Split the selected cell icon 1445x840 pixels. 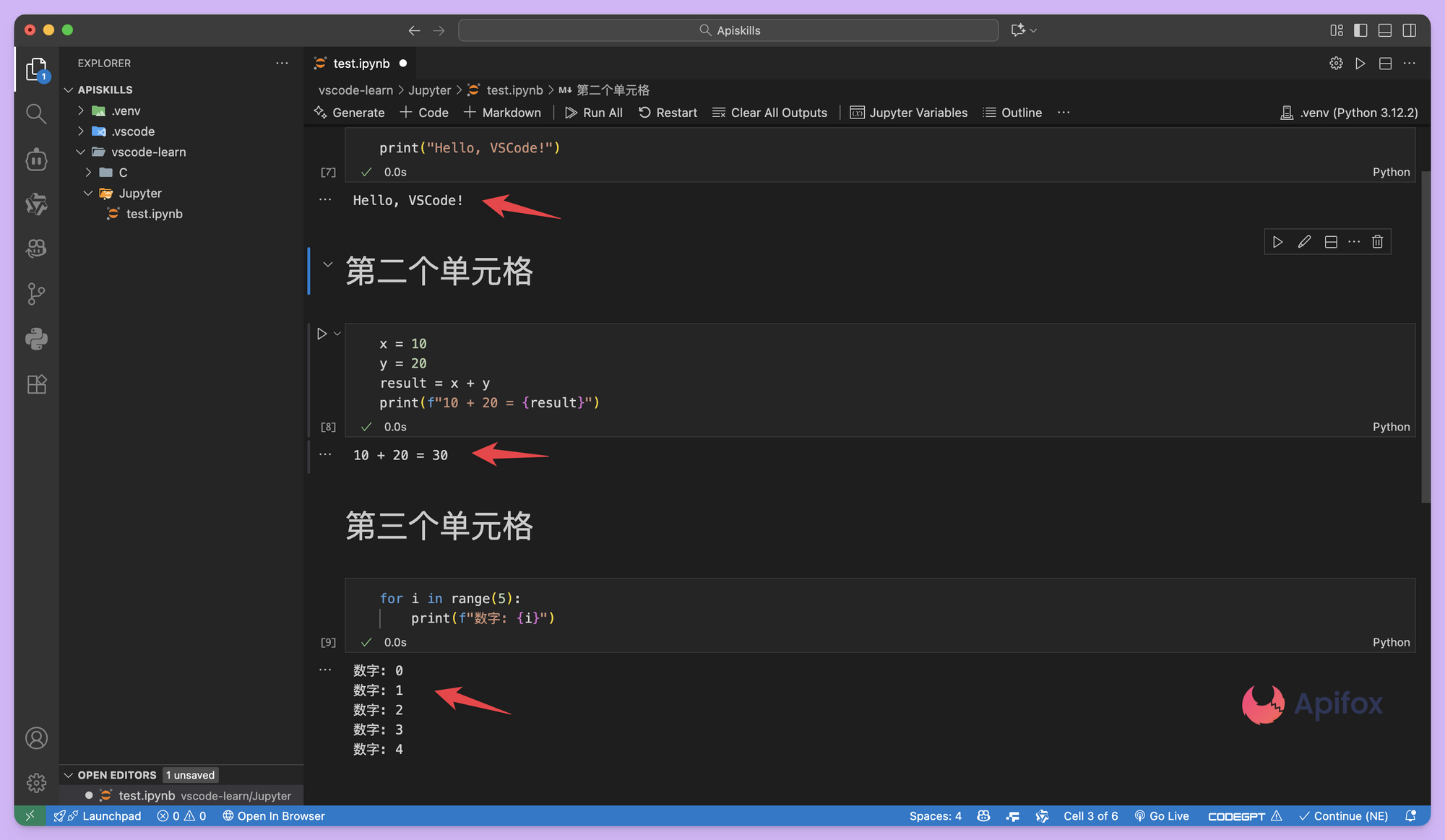(1331, 242)
